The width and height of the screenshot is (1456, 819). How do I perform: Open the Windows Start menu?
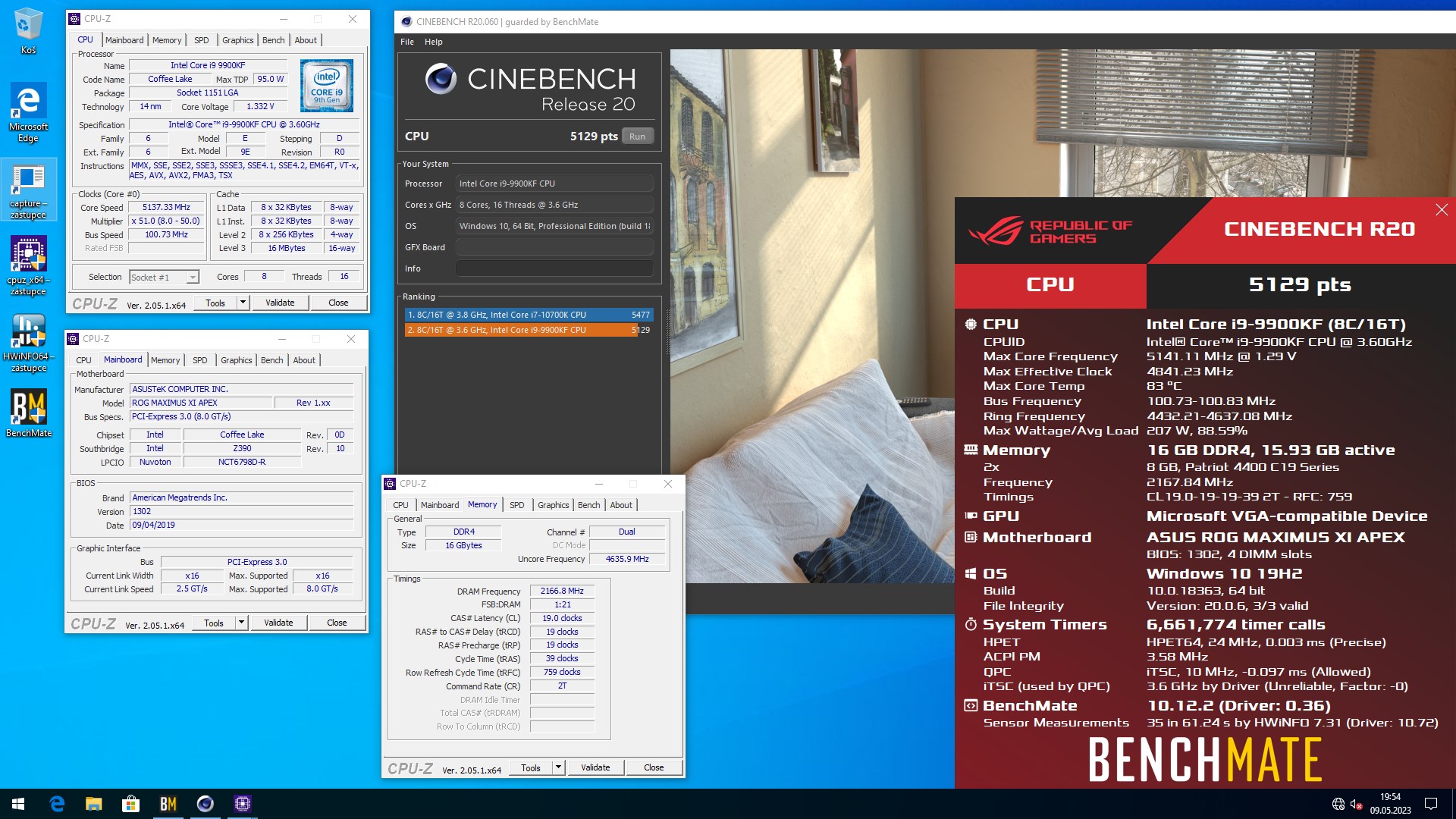click(x=18, y=804)
